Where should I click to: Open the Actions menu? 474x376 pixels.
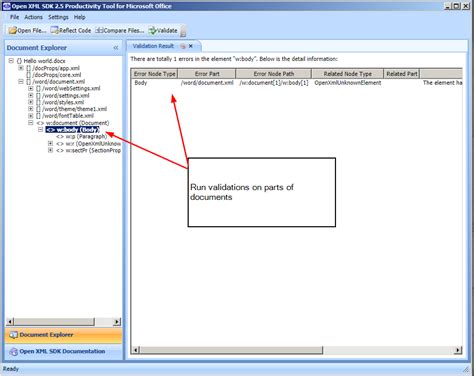tap(33, 17)
